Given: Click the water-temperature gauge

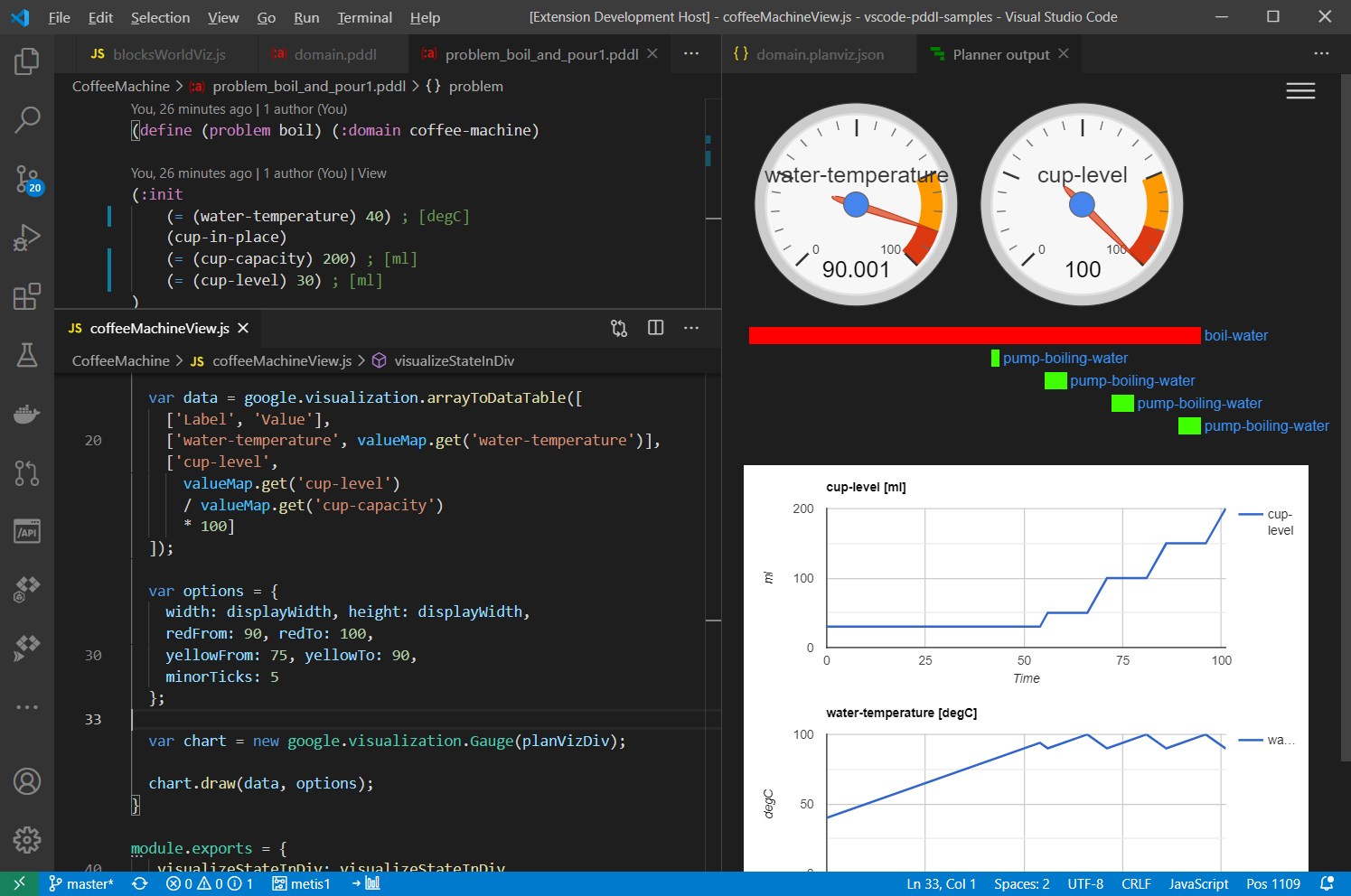Looking at the screenshot, I should tap(856, 204).
